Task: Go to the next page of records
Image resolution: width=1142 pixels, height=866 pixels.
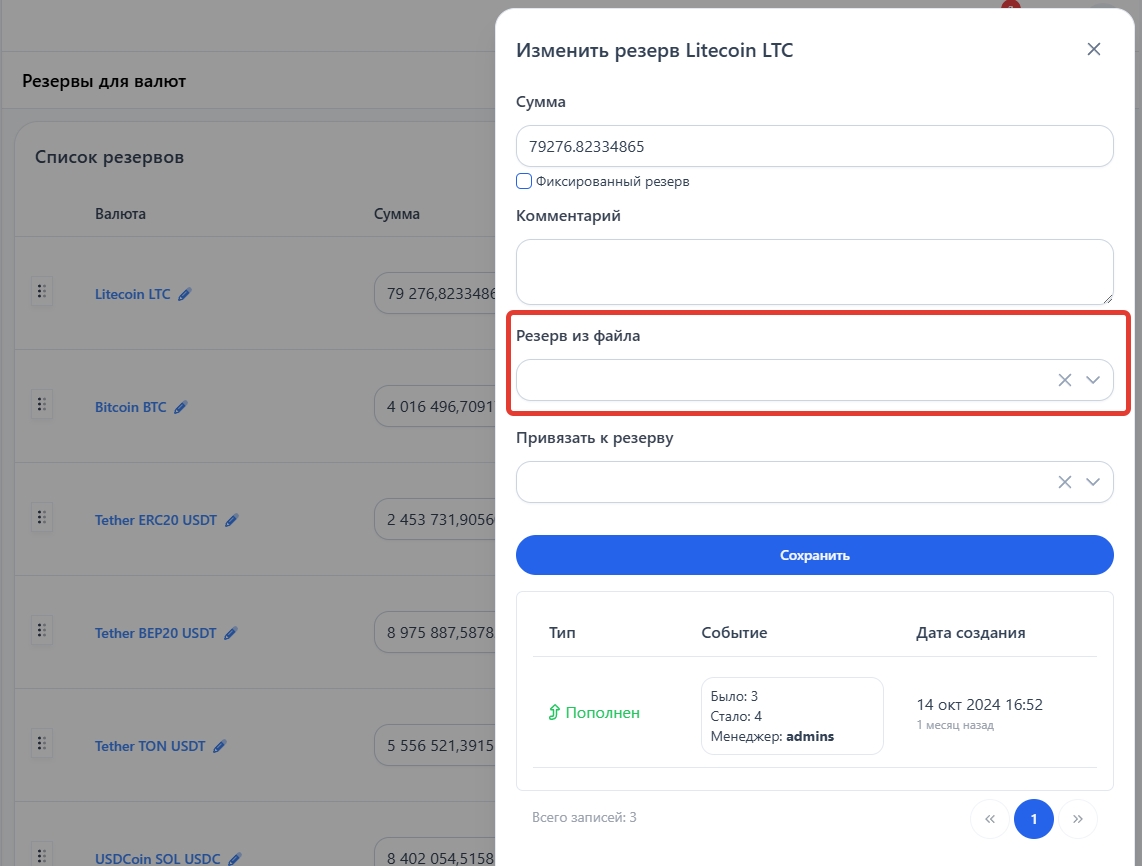Action: point(1078,819)
